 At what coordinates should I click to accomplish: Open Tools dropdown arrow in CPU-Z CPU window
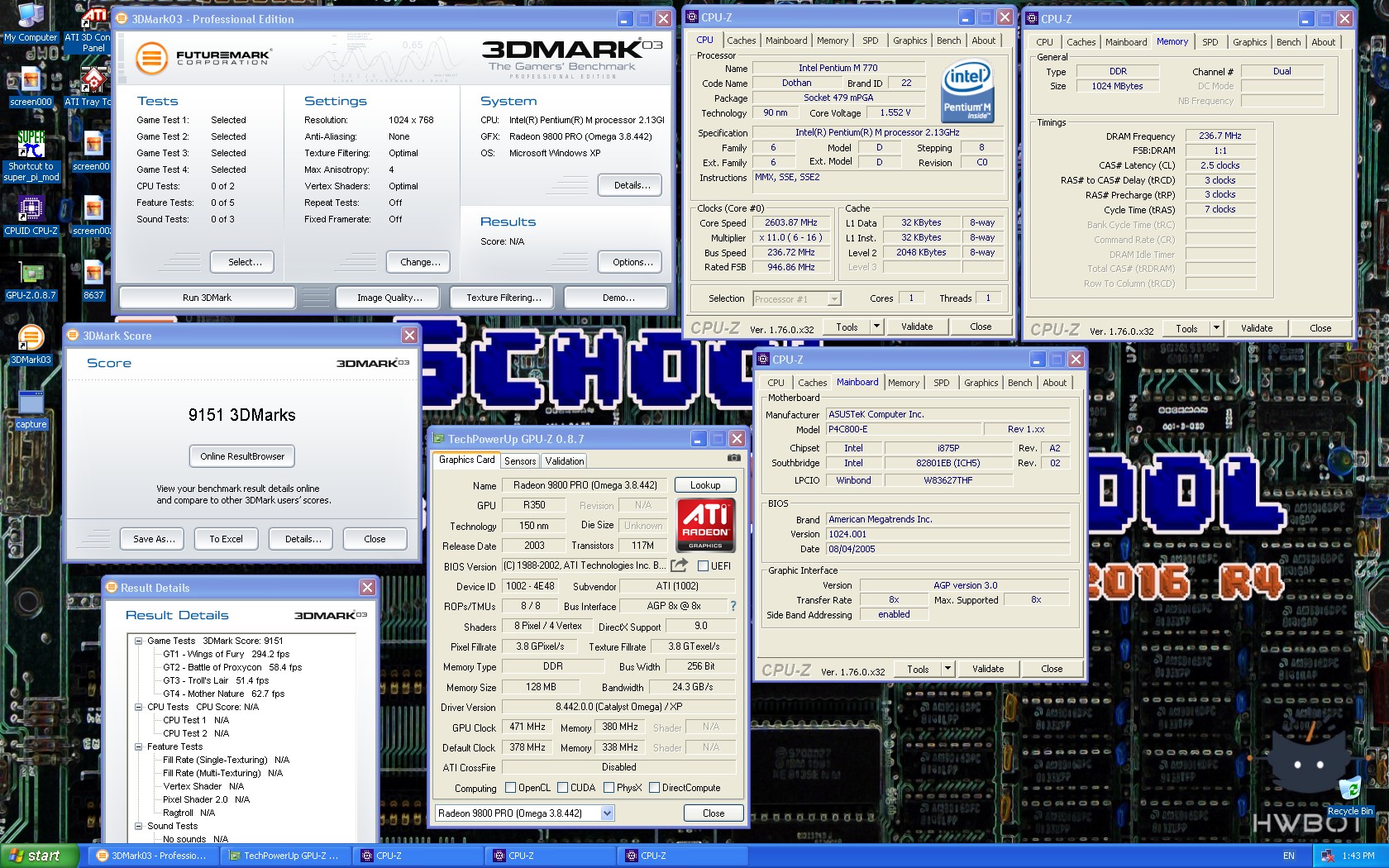pyautogui.click(x=876, y=327)
